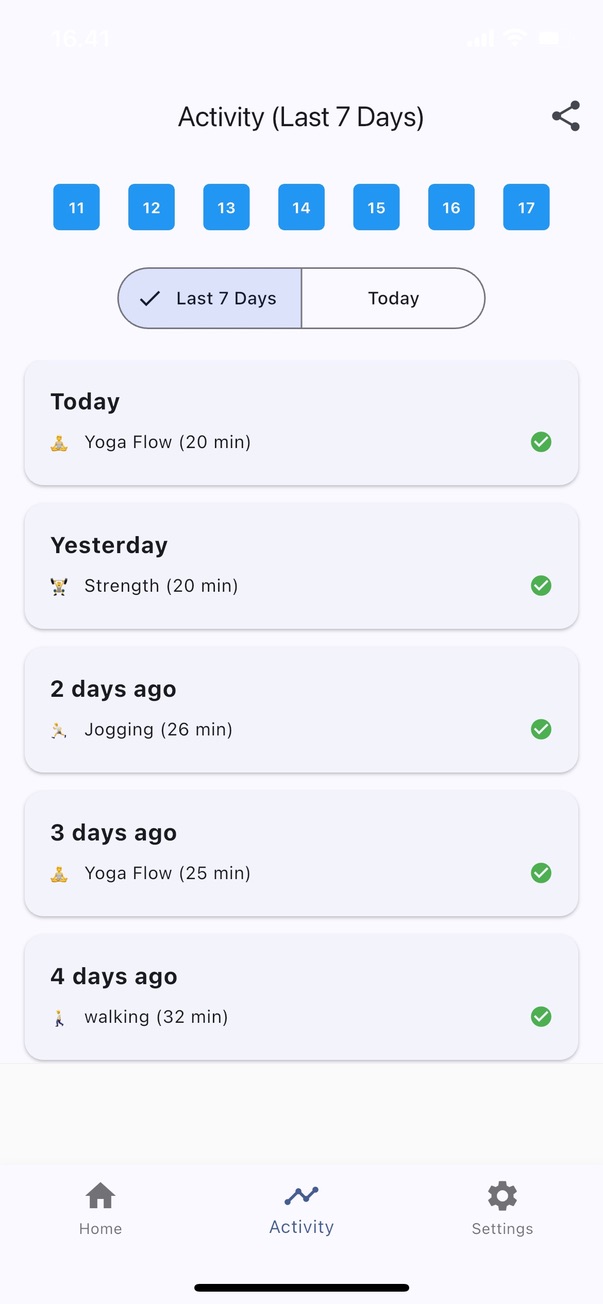Open the Activity tab icon
This screenshot has width=603, height=1304.
301,1194
